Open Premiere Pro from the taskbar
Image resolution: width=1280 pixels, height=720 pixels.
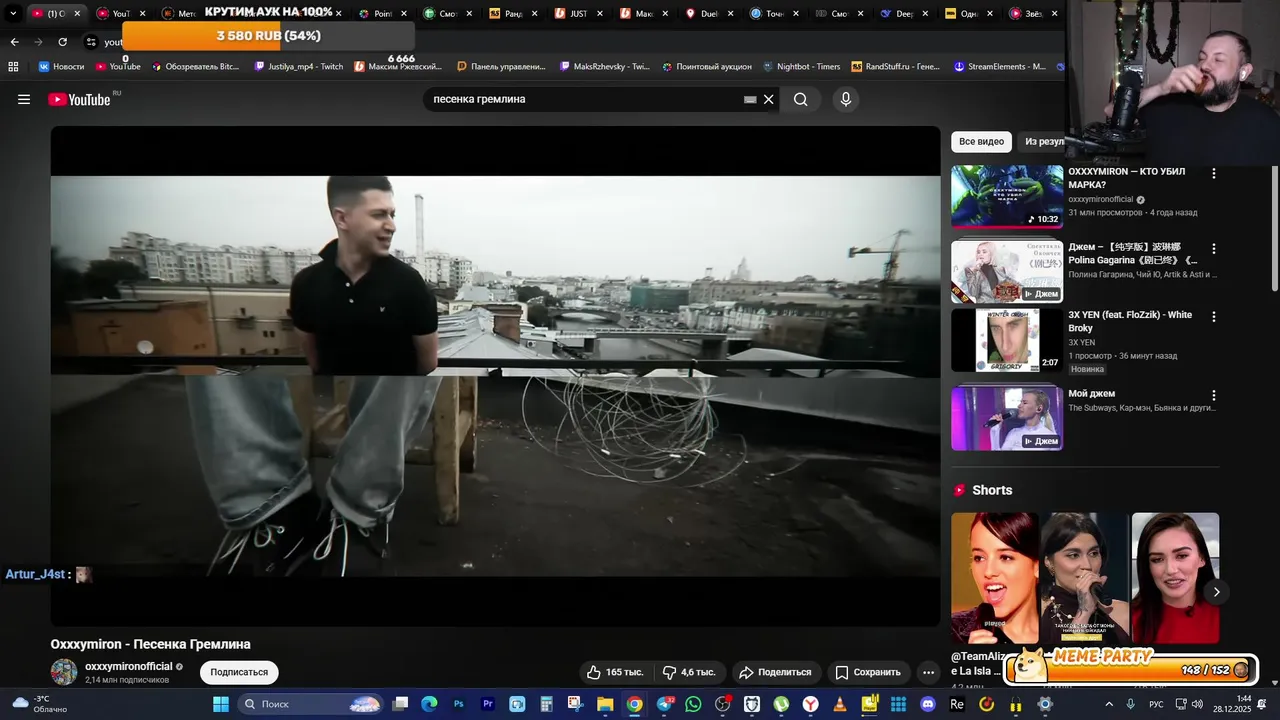click(488, 704)
